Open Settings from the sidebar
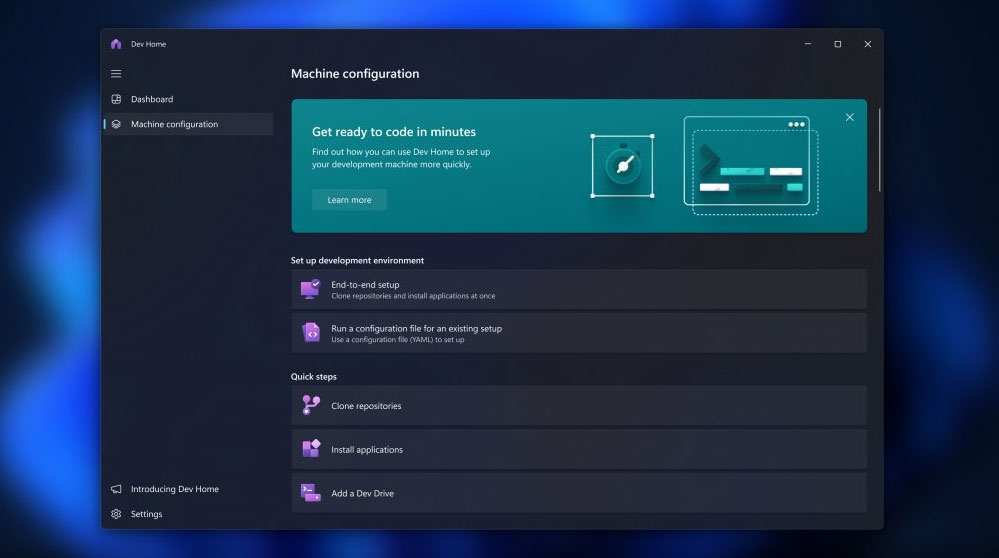 (189, 514)
